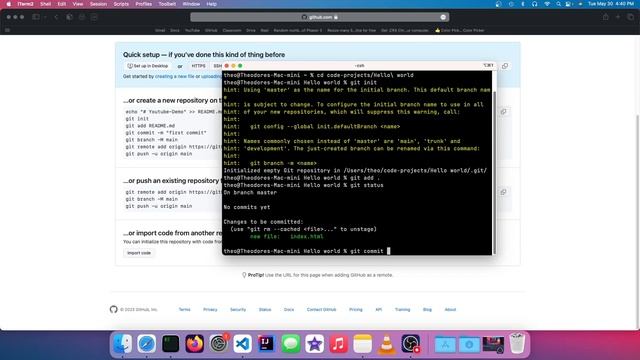Image resolution: width=640 pixels, height=360 pixels.
Task: Open Spotlight search in menu bar
Action: [x=558, y=4]
